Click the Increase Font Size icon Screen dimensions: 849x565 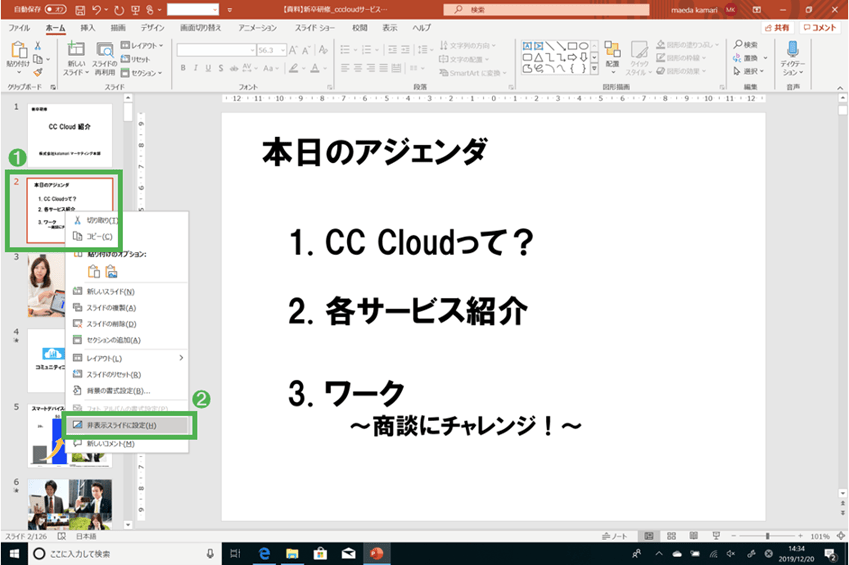(293, 50)
